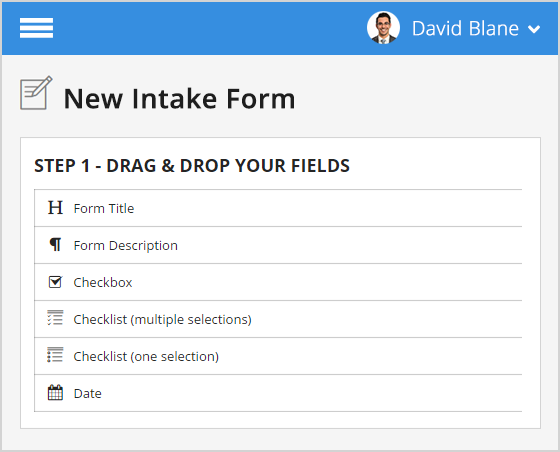Image resolution: width=560 pixels, height=452 pixels.
Task: Click David Blane's profile avatar
Action: tap(383, 28)
